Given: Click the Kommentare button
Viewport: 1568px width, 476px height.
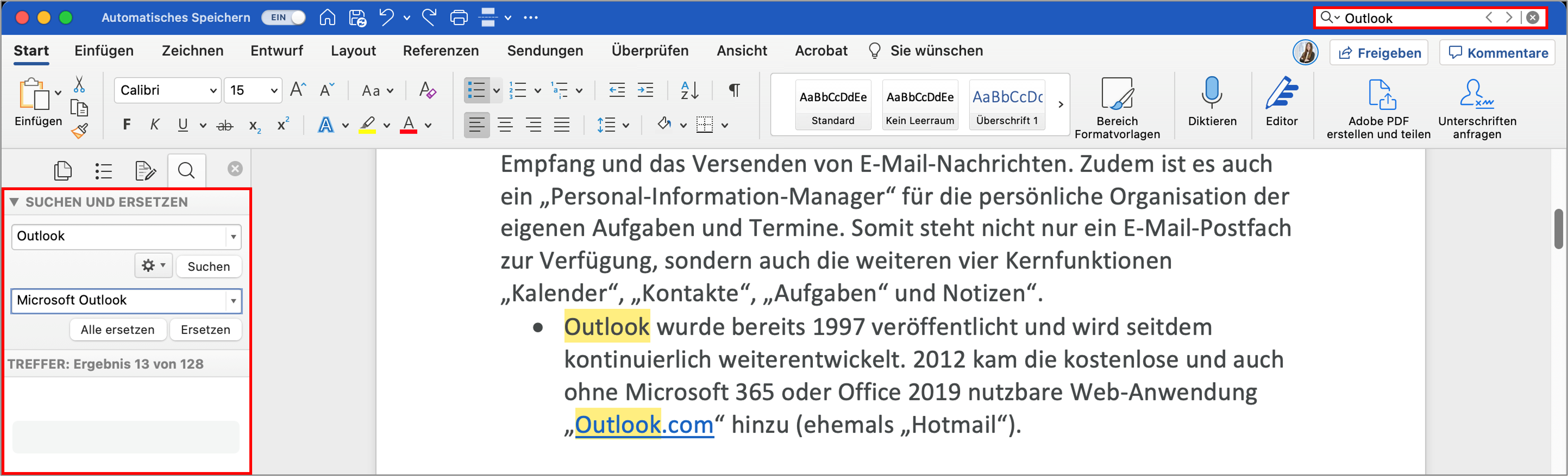Looking at the screenshot, I should pyautogui.click(x=1497, y=53).
